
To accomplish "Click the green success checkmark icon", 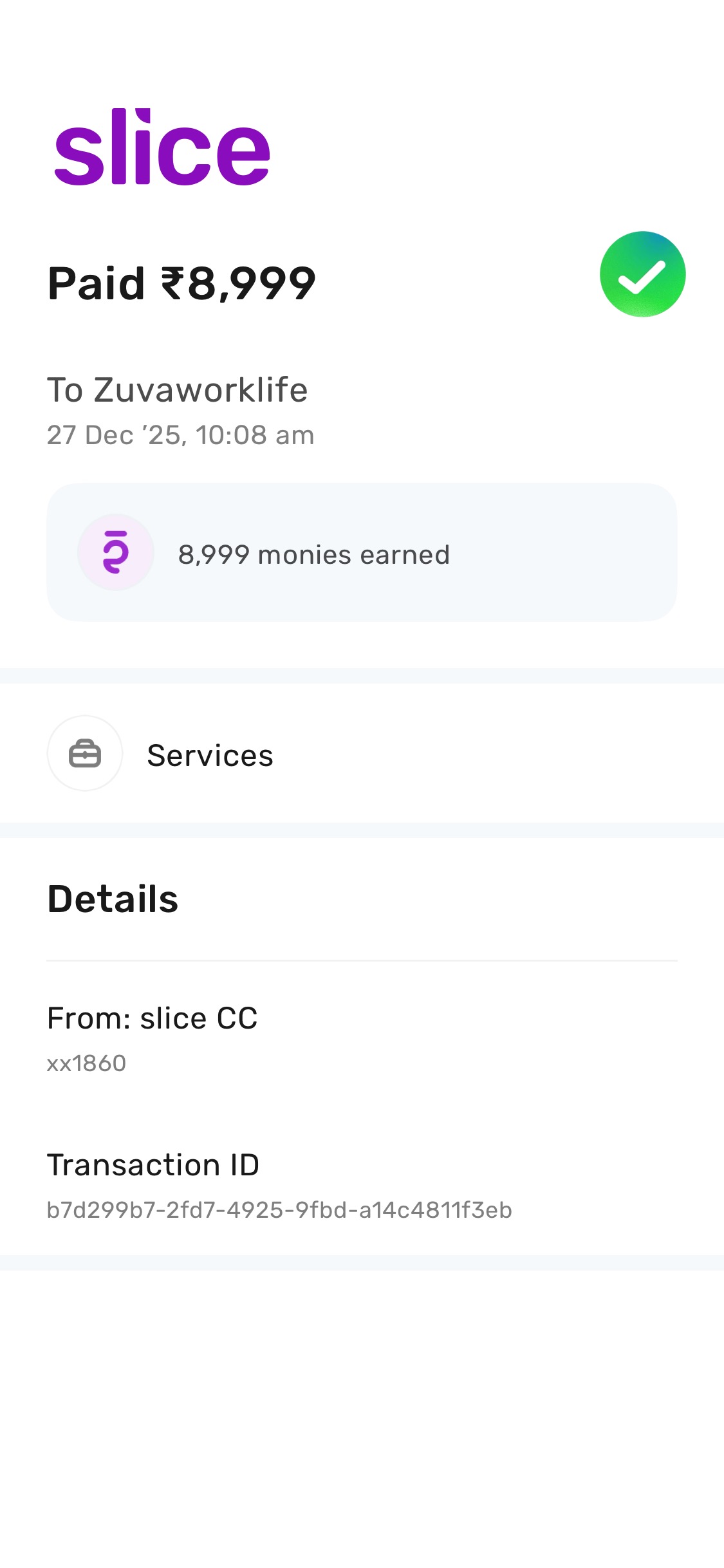I will tap(642, 274).
